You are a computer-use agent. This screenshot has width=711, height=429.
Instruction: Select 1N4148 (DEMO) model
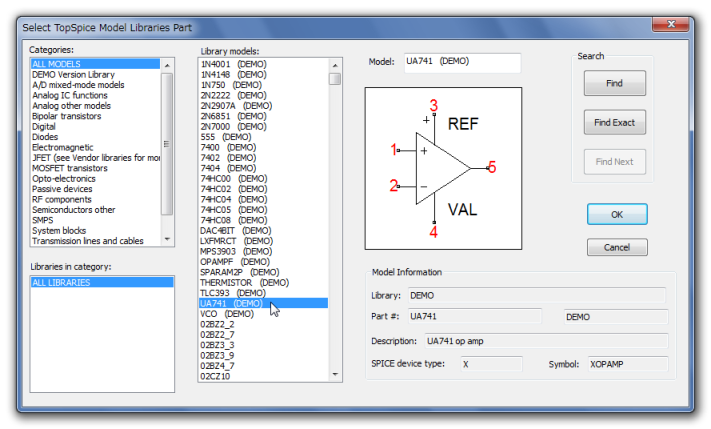tap(263, 74)
